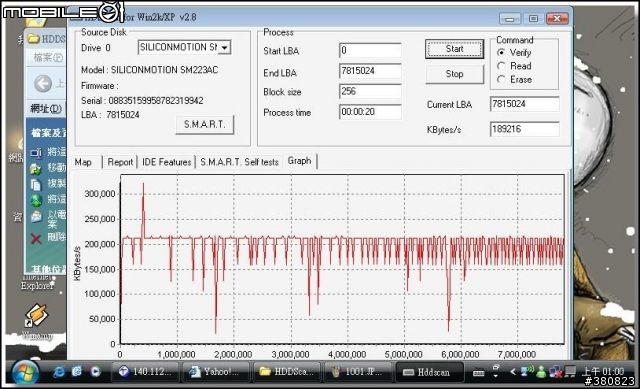Select the Read command radio button
The width and height of the screenshot is (640, 389).
click(x=501, y=66)
